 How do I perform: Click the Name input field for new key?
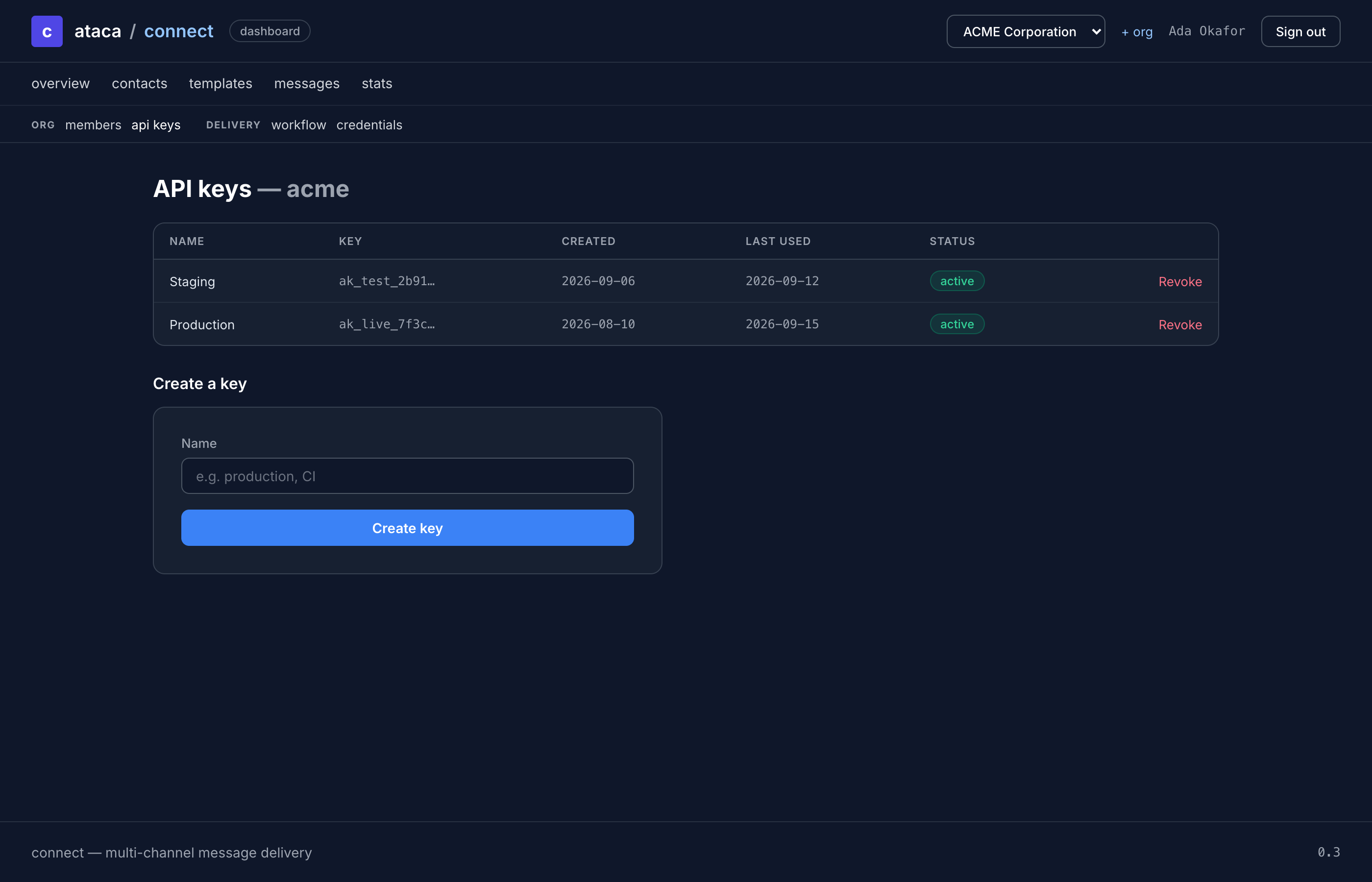(408, 476)
